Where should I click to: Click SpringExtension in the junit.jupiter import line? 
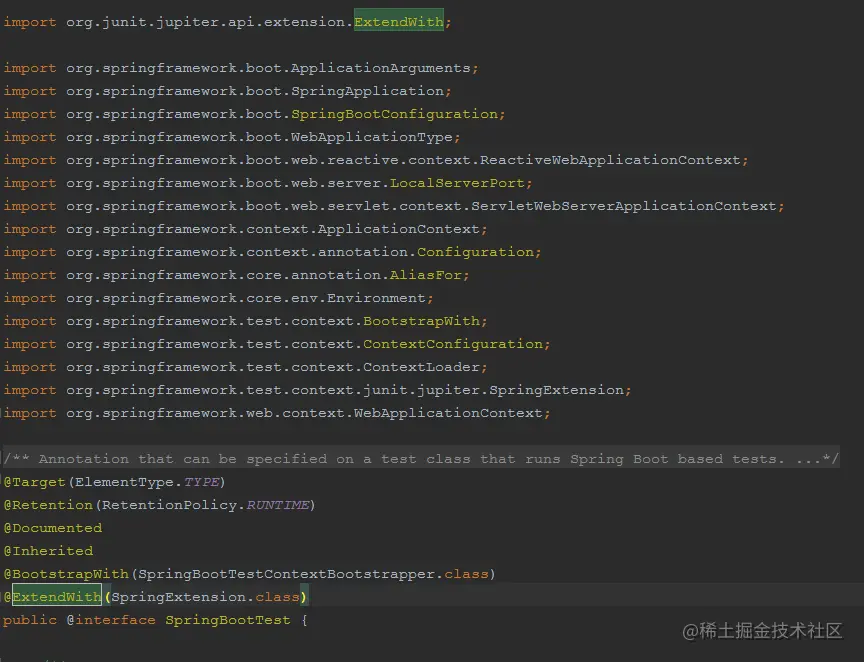557,390
